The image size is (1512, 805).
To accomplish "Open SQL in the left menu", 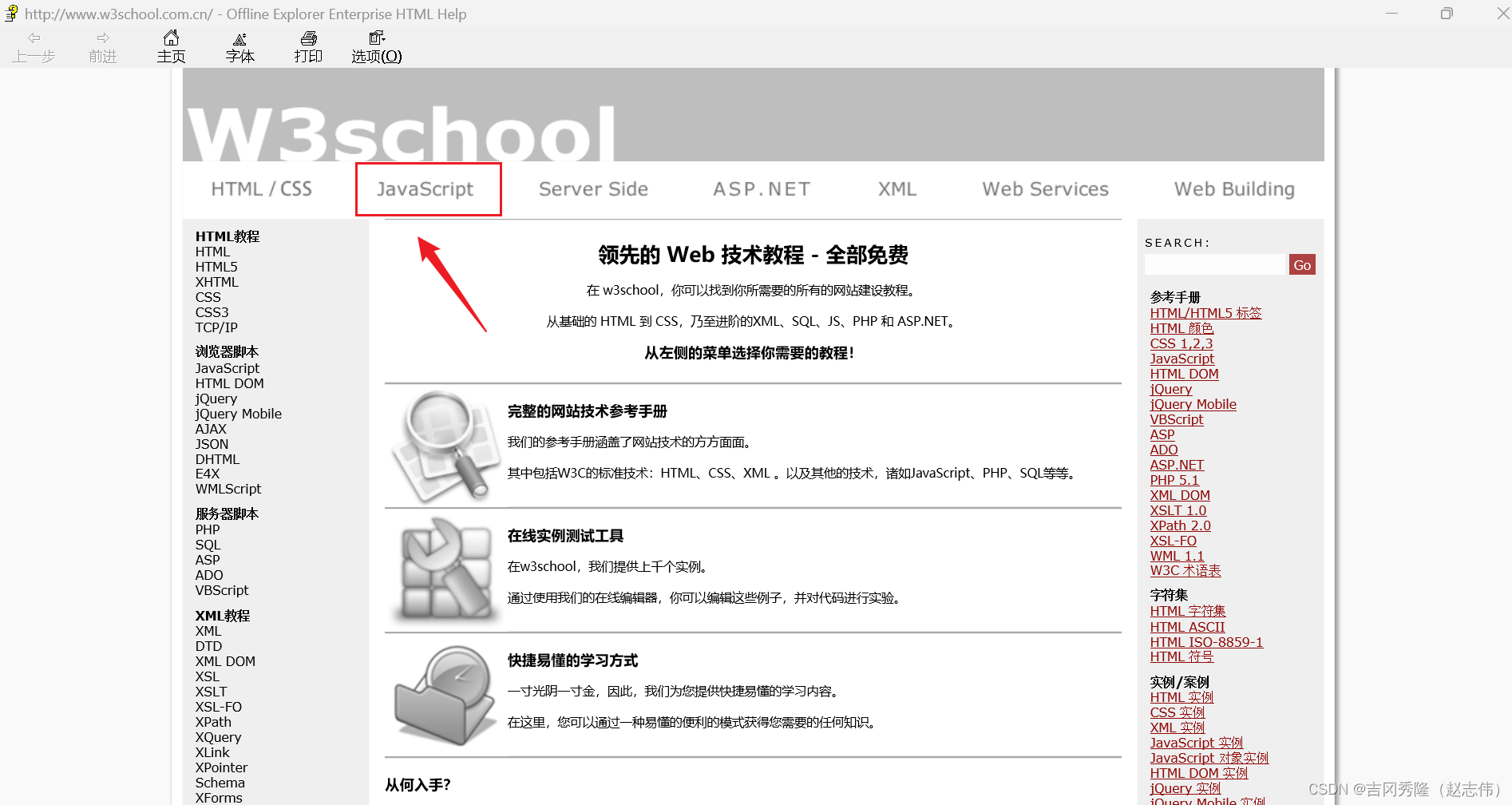I will [x=208, y=545].
